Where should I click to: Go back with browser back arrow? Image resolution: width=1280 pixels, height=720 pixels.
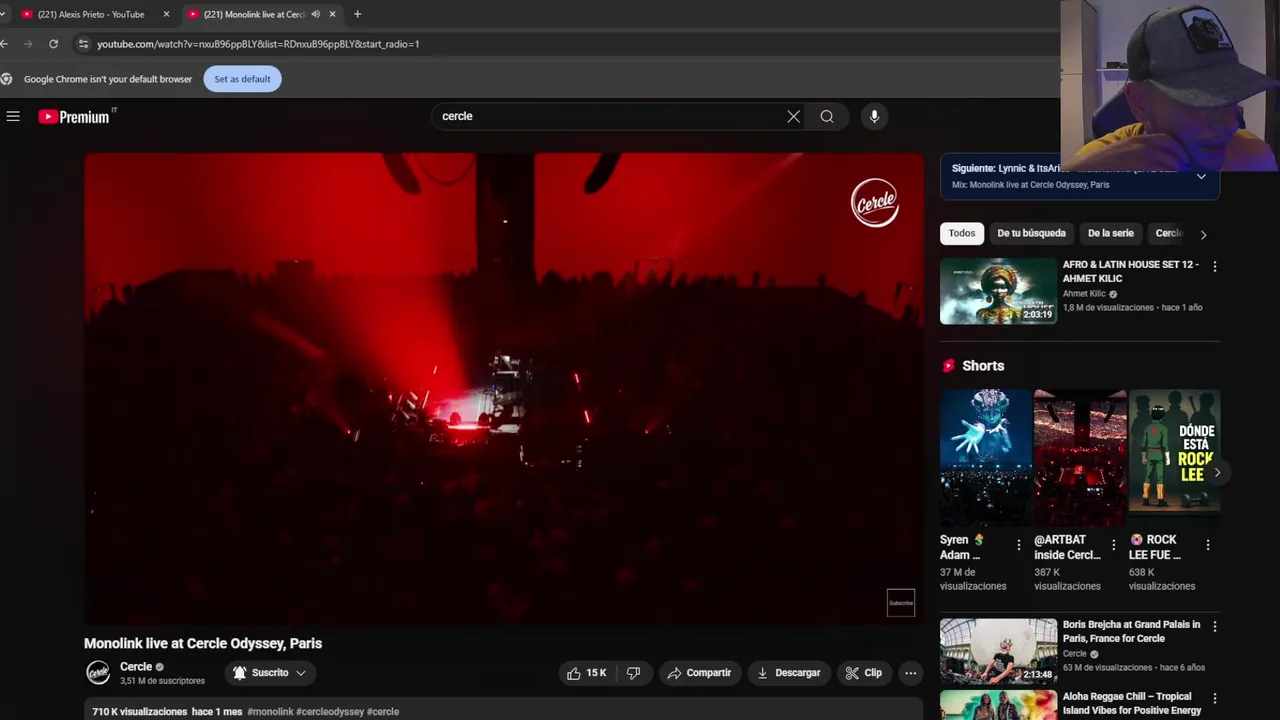(x=5, y=44)
